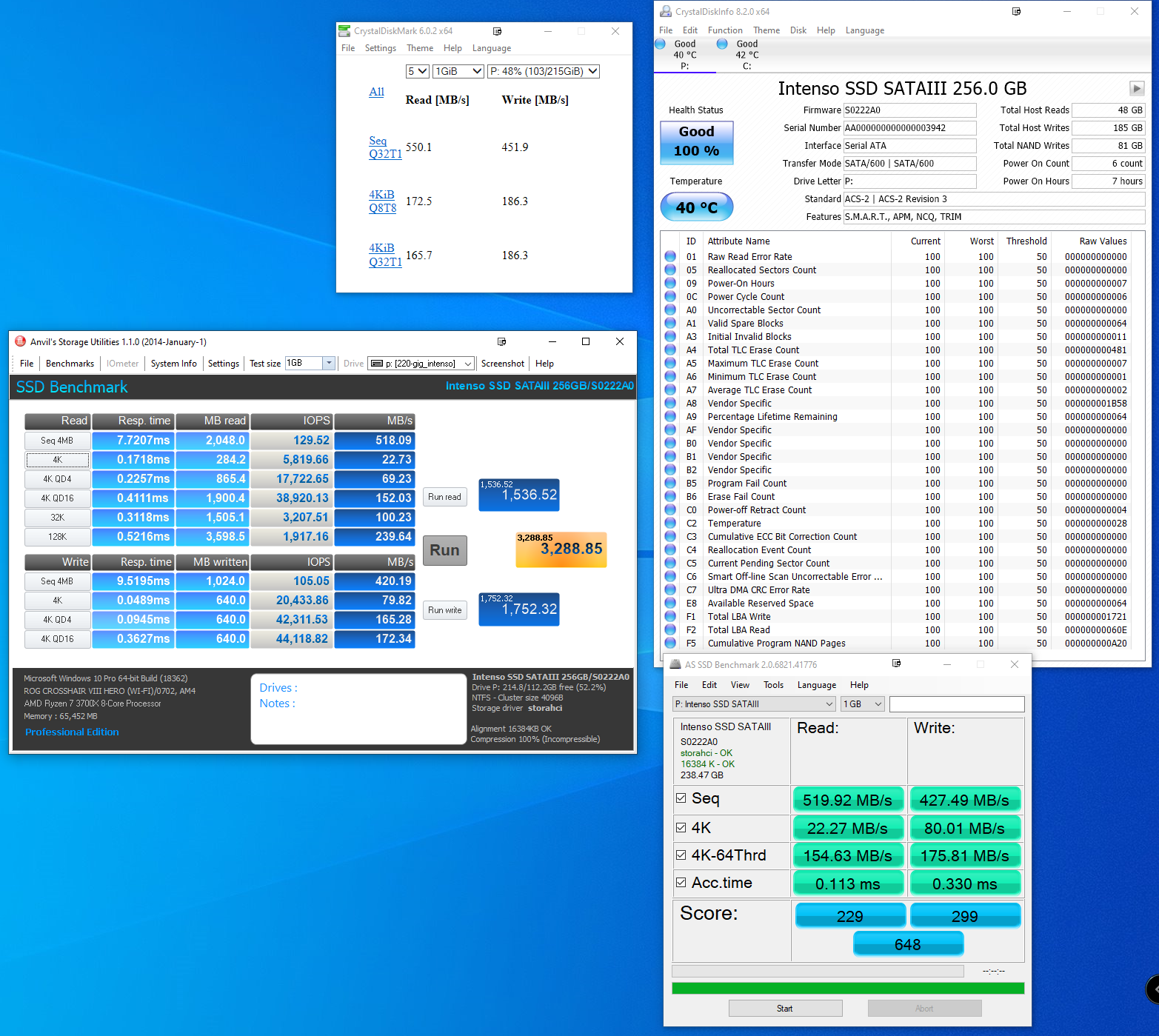Image resolution: width=1159 pixels, height=1036 pixels.
Task: Click status orb for Total LBA Write
Action: (x=670, y=616)
